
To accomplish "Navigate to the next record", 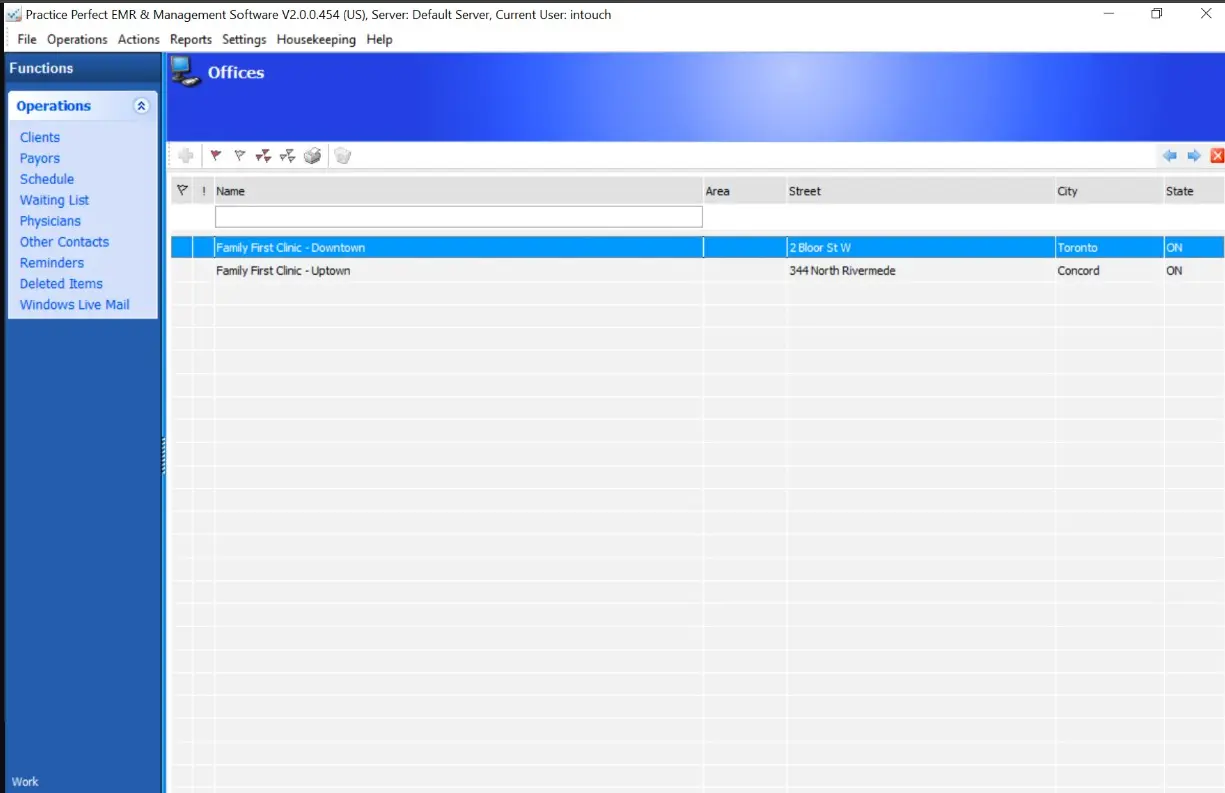I will pyautogui.click(x=1194, y=155).
